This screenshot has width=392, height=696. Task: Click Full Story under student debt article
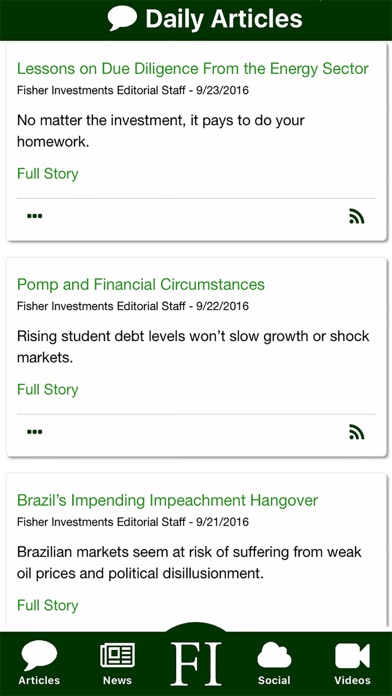coord(48,389)
